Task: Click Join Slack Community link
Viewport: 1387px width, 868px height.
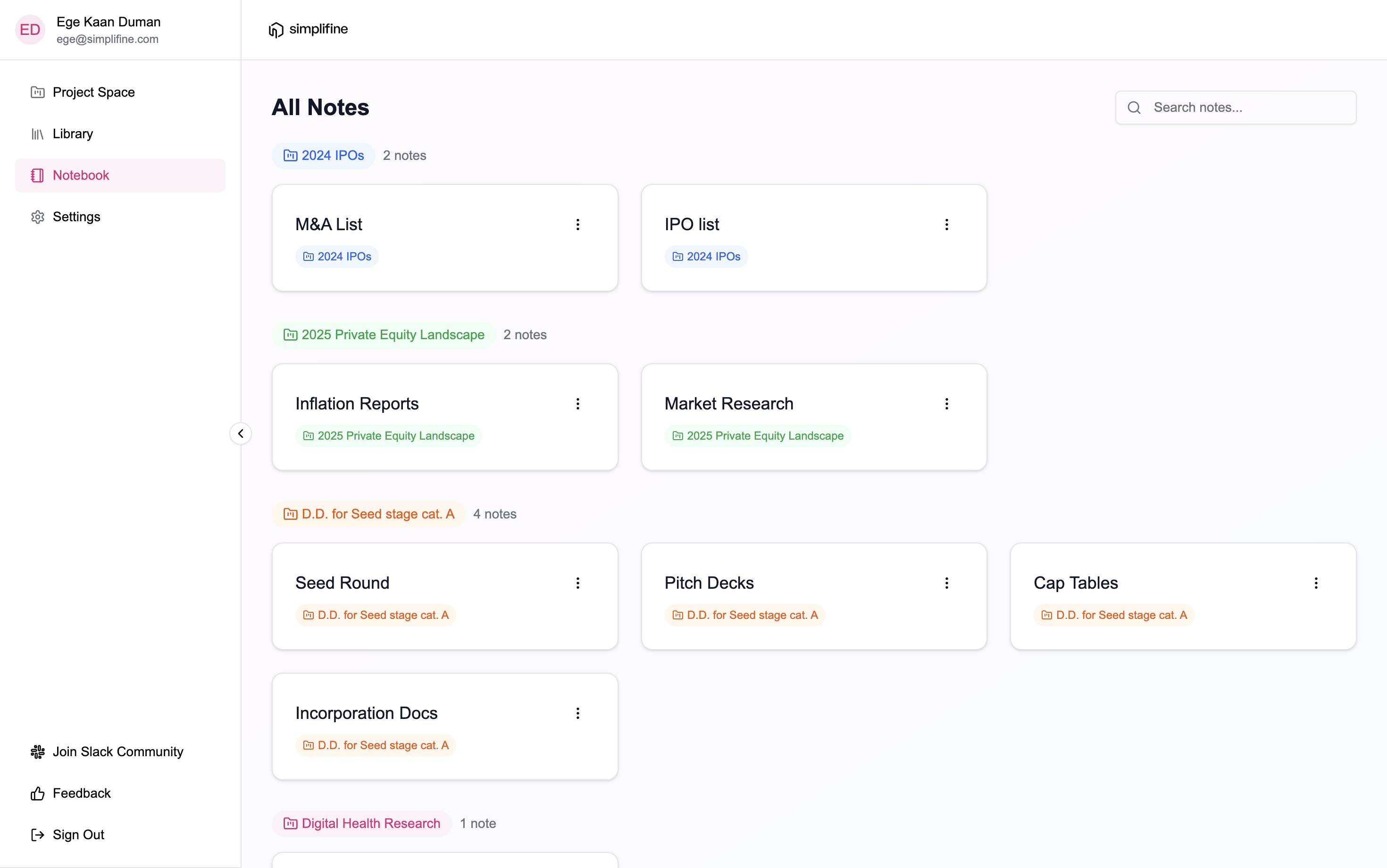Action: coord(117,751)
